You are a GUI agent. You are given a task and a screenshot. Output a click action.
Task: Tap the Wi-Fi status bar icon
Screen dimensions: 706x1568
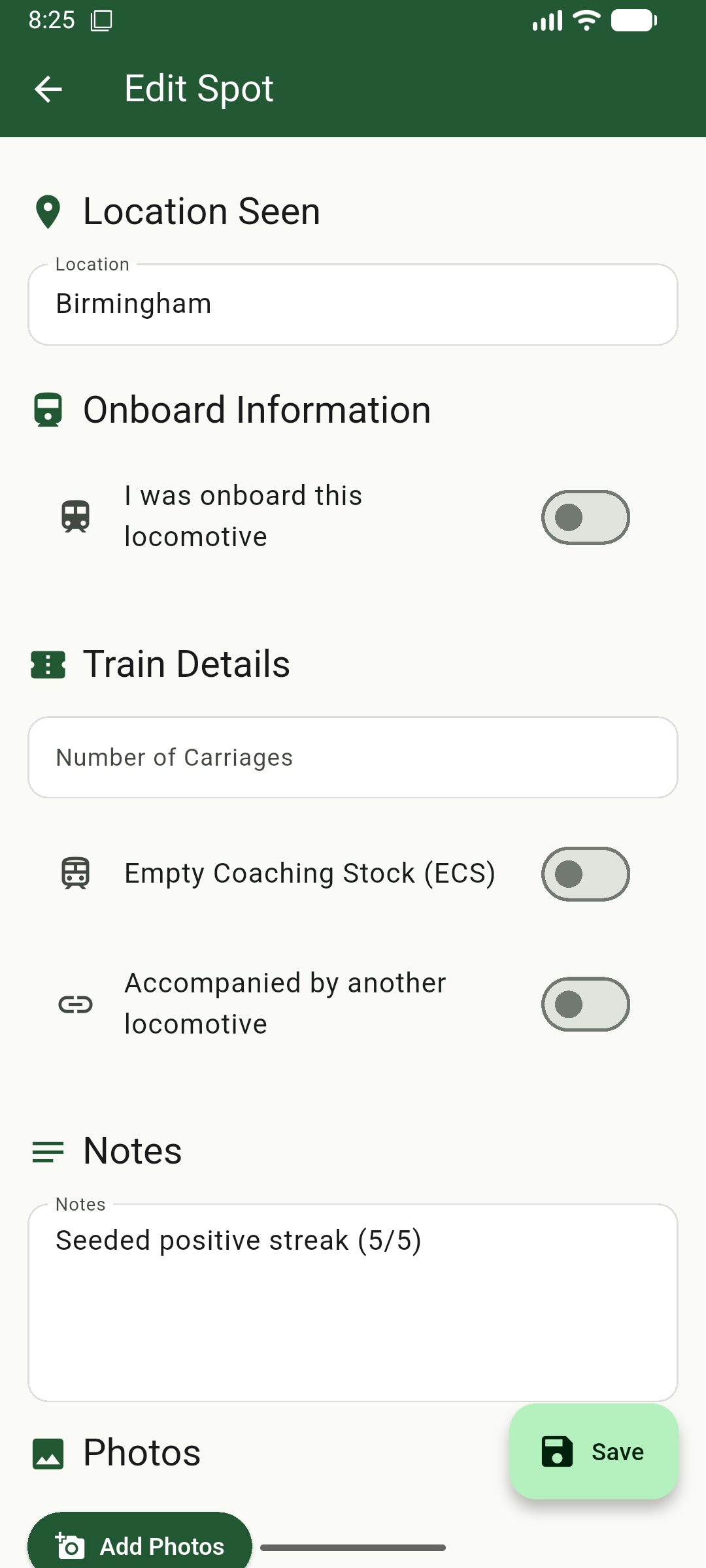(586, 21)
